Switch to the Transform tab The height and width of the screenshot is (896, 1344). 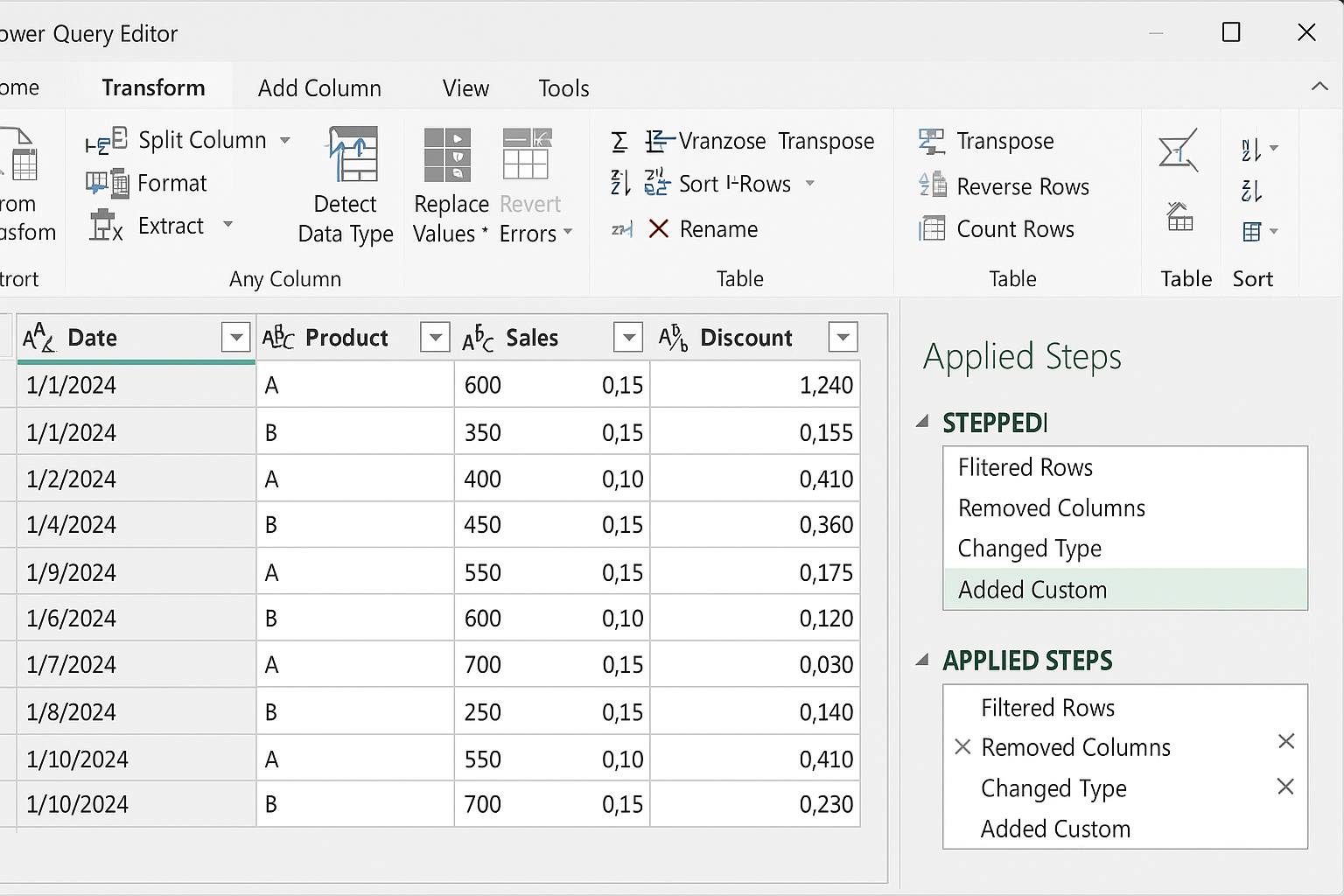(153, 87)
